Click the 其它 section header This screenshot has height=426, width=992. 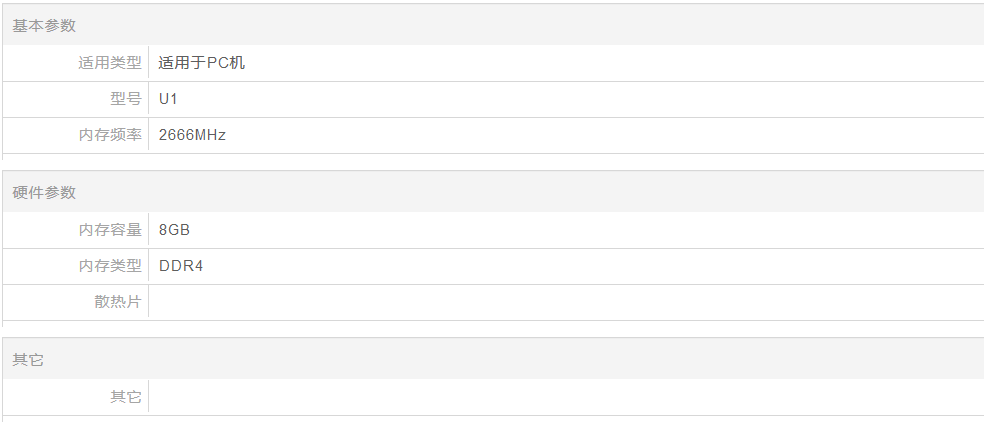point(28,360)
